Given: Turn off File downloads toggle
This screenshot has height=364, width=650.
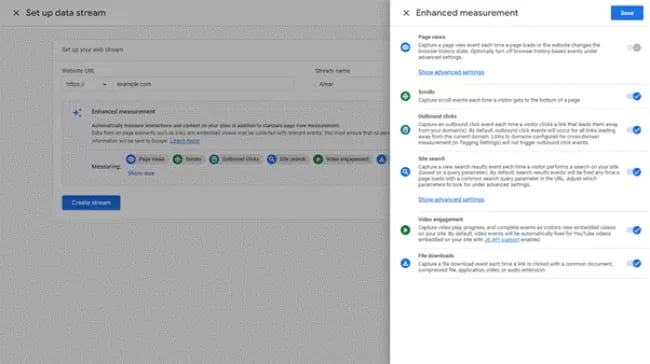Looking at the screenshot, I should click(x=634, y=263).
